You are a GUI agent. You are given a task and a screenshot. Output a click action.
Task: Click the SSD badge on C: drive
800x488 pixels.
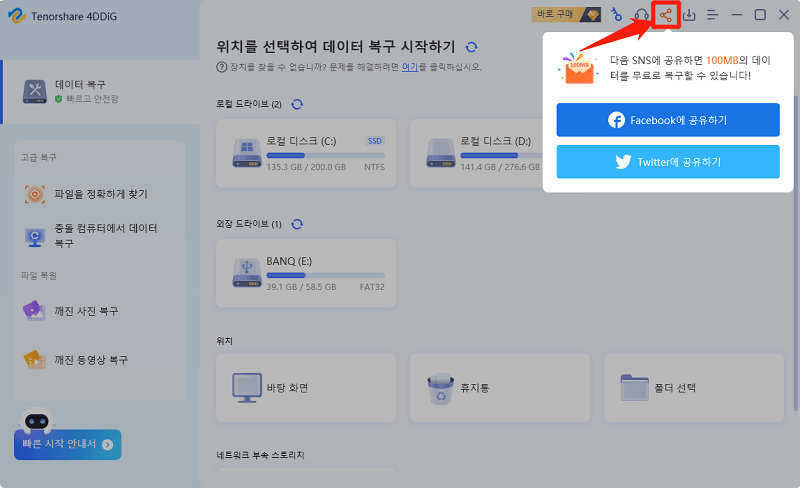pos(374,141)
